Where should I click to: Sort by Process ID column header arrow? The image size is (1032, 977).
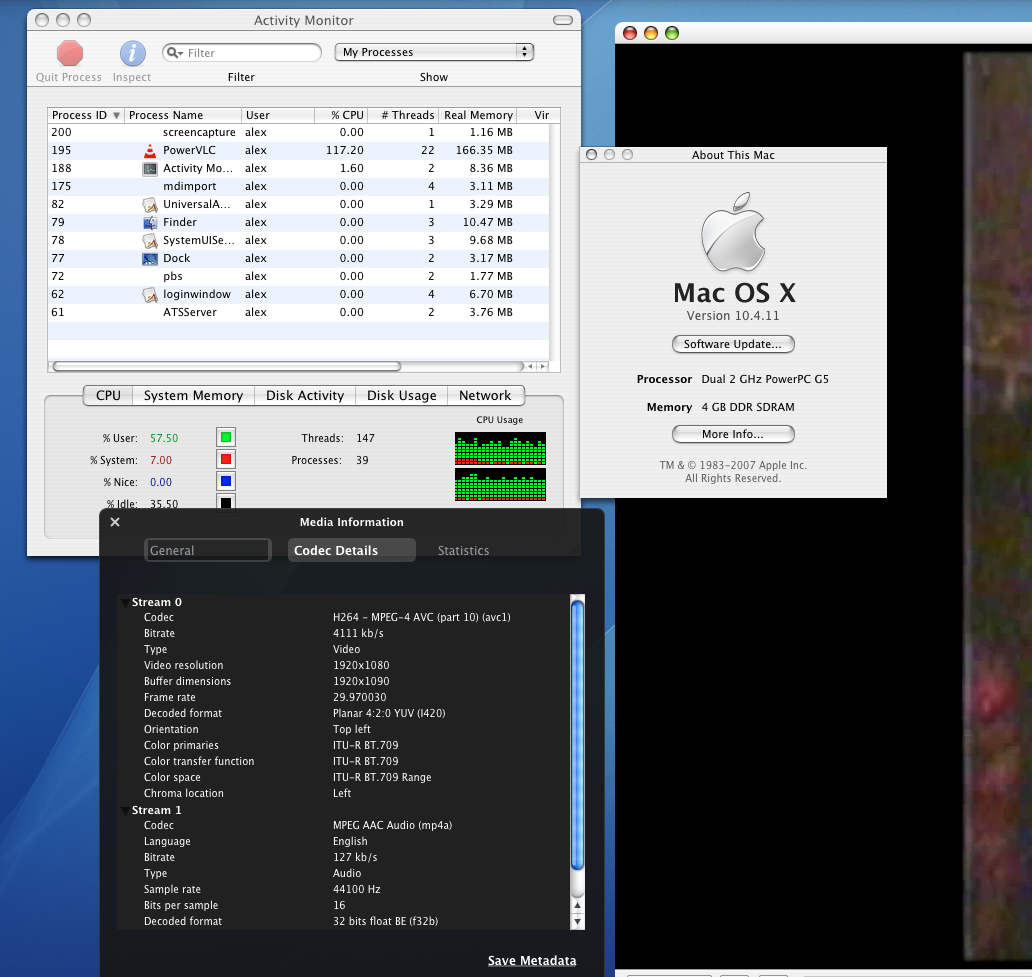coord(116,115)
